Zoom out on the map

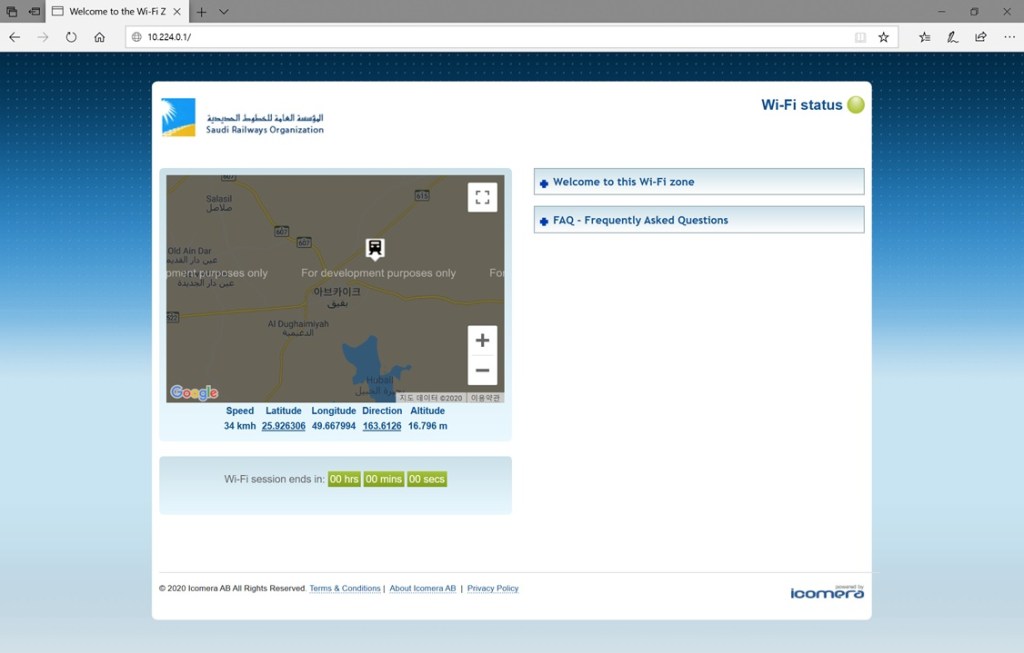point(482,370)
